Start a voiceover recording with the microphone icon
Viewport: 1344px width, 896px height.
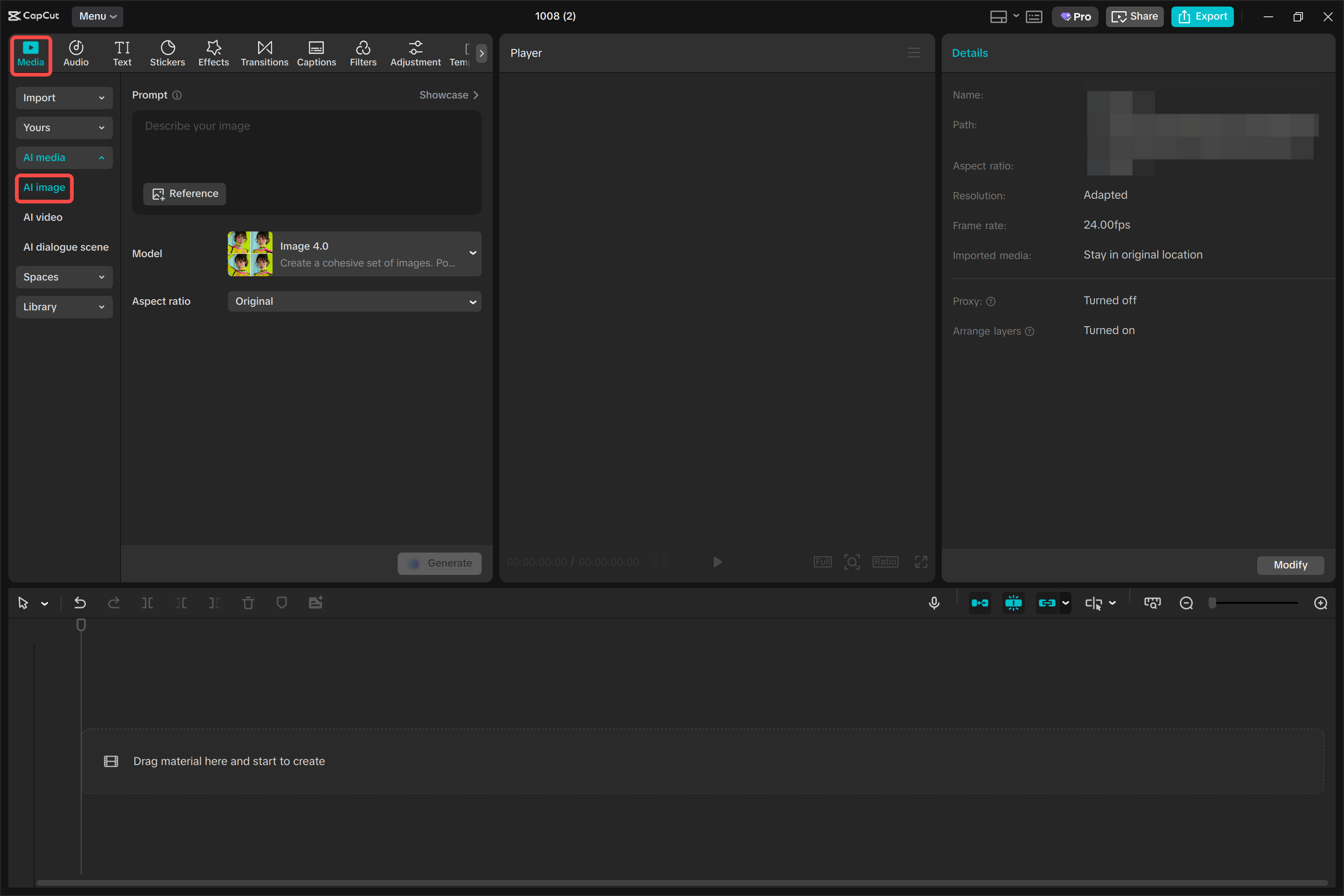934,603
